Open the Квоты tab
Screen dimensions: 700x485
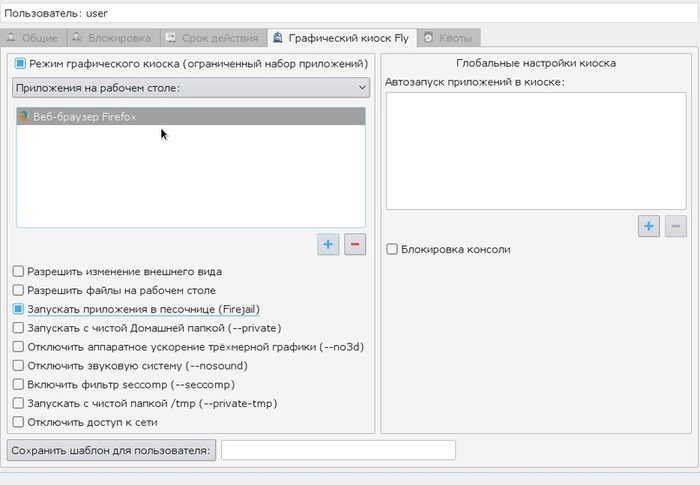[x=449, y=38]
